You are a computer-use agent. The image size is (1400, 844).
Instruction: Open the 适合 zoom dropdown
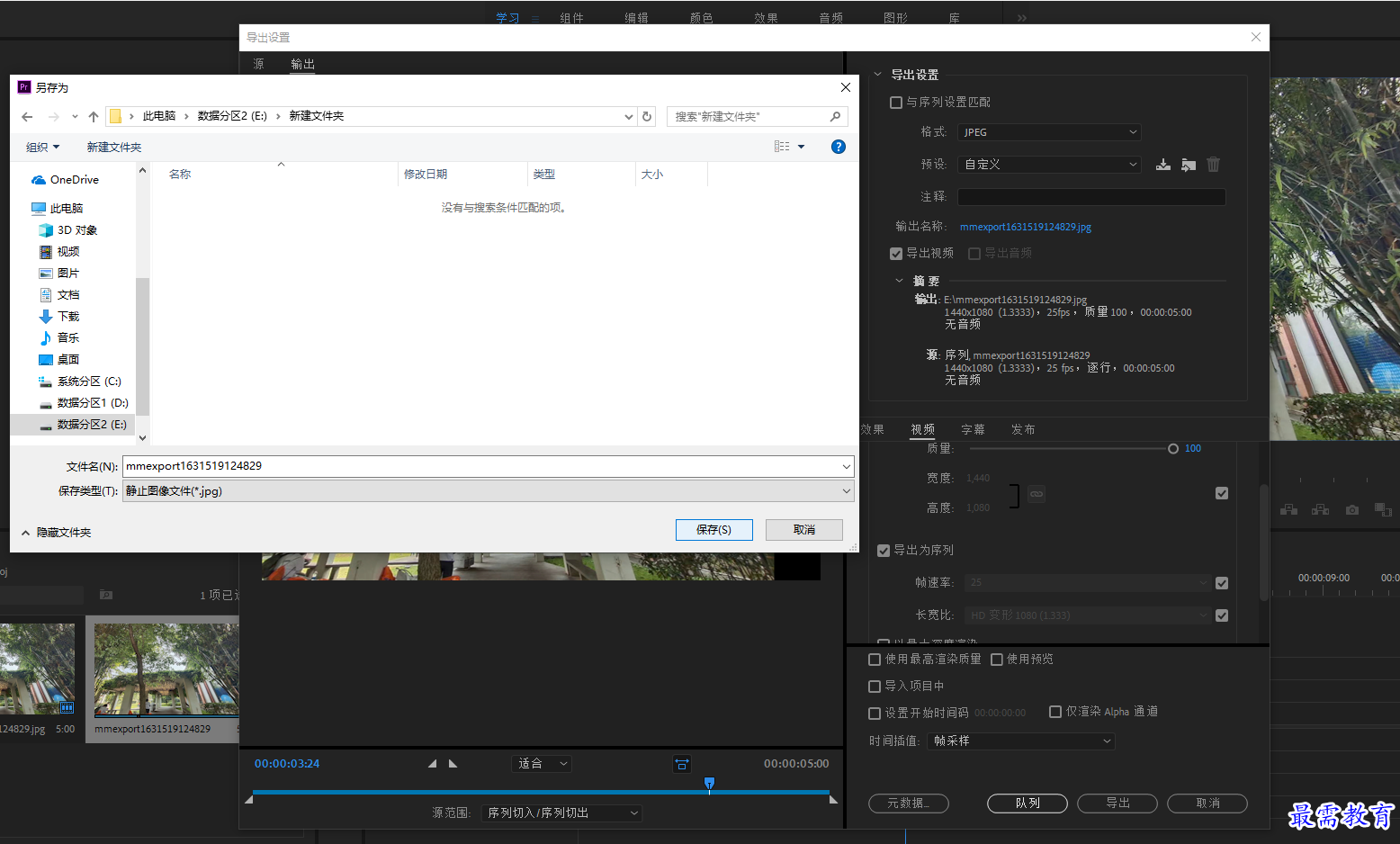click(543, 764)
